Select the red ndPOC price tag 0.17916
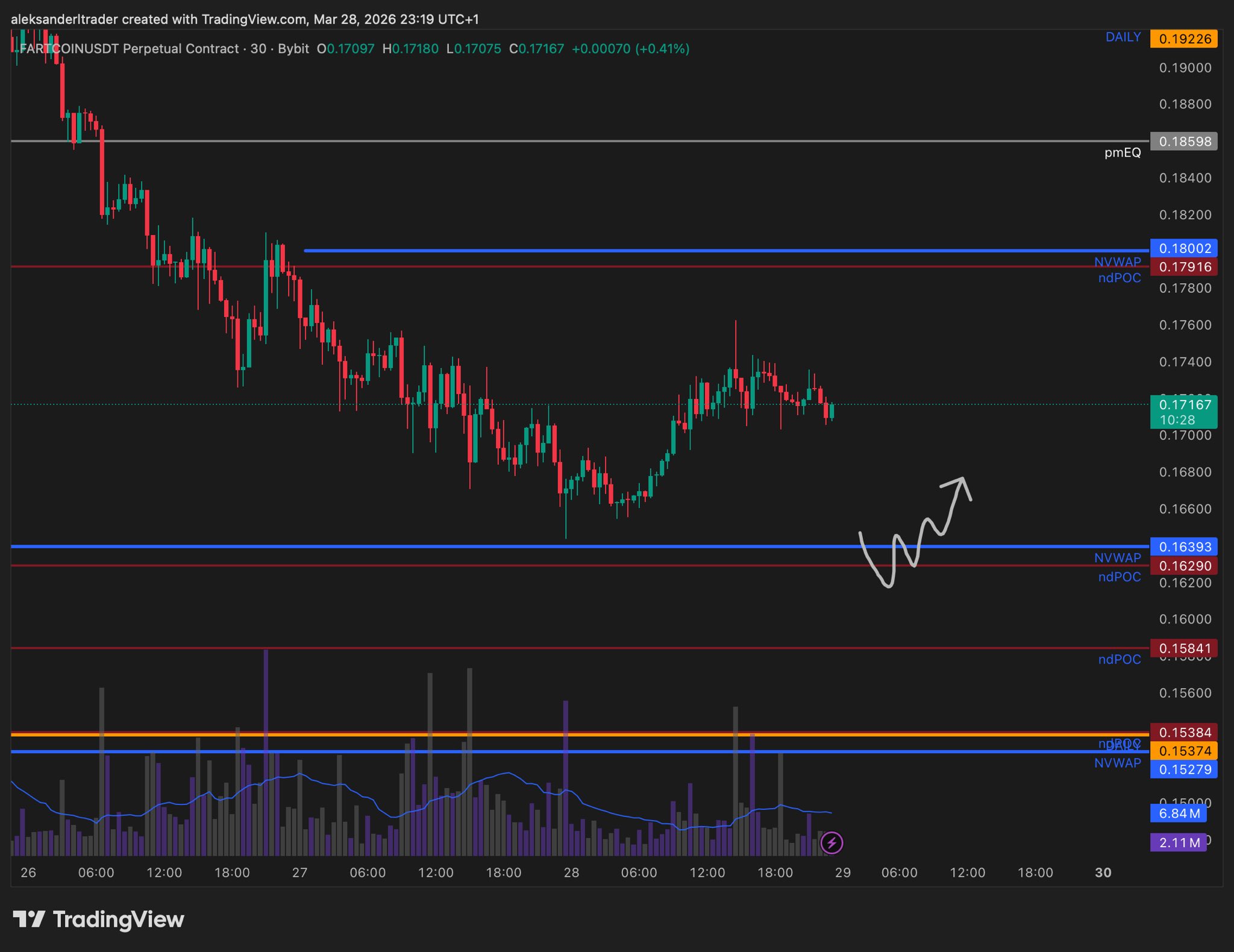 coord(1183,267)
